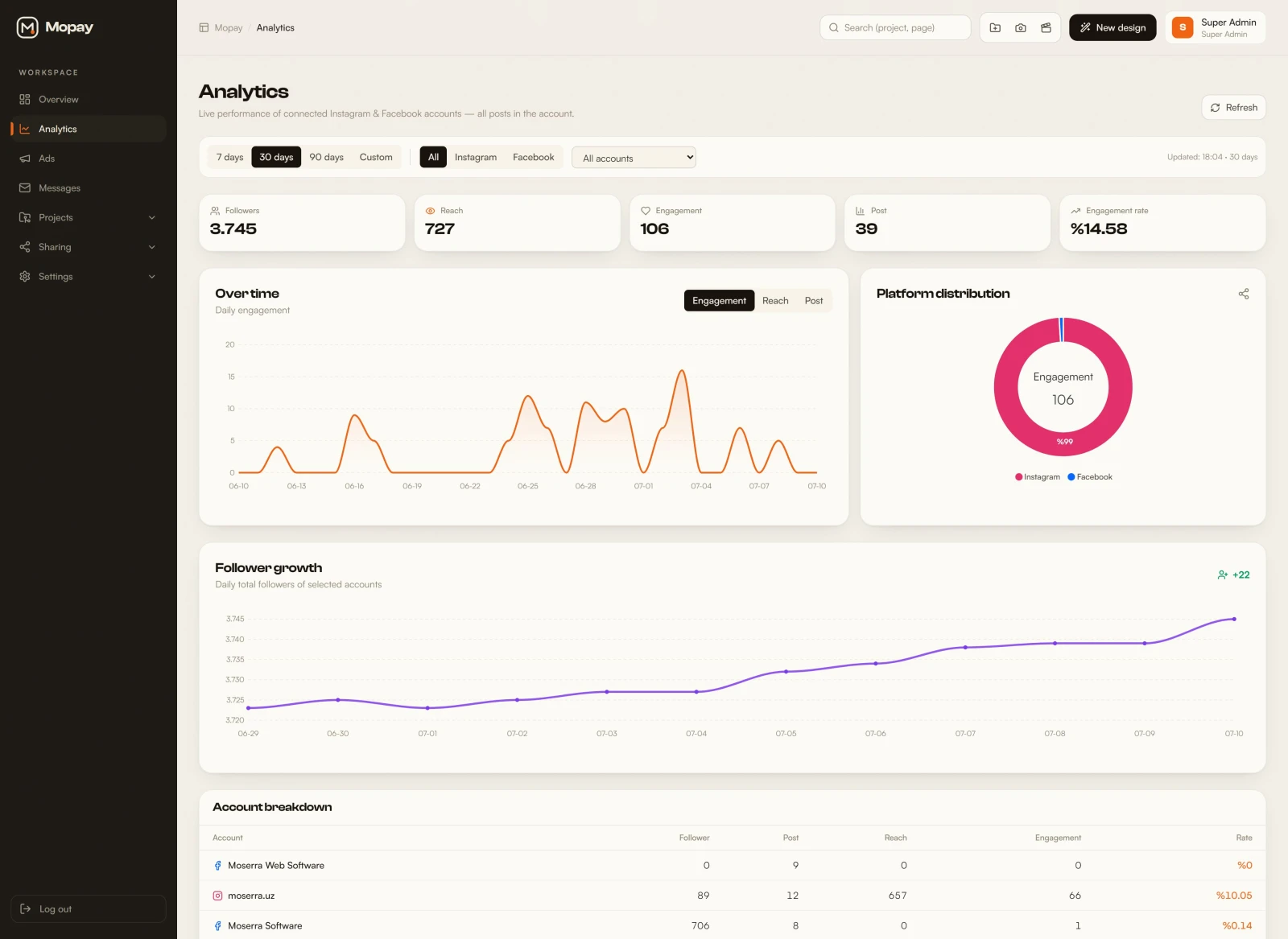Click the Reach eye icon
The height and width of the screenshot is (939, 1288).
click(430, 211)
